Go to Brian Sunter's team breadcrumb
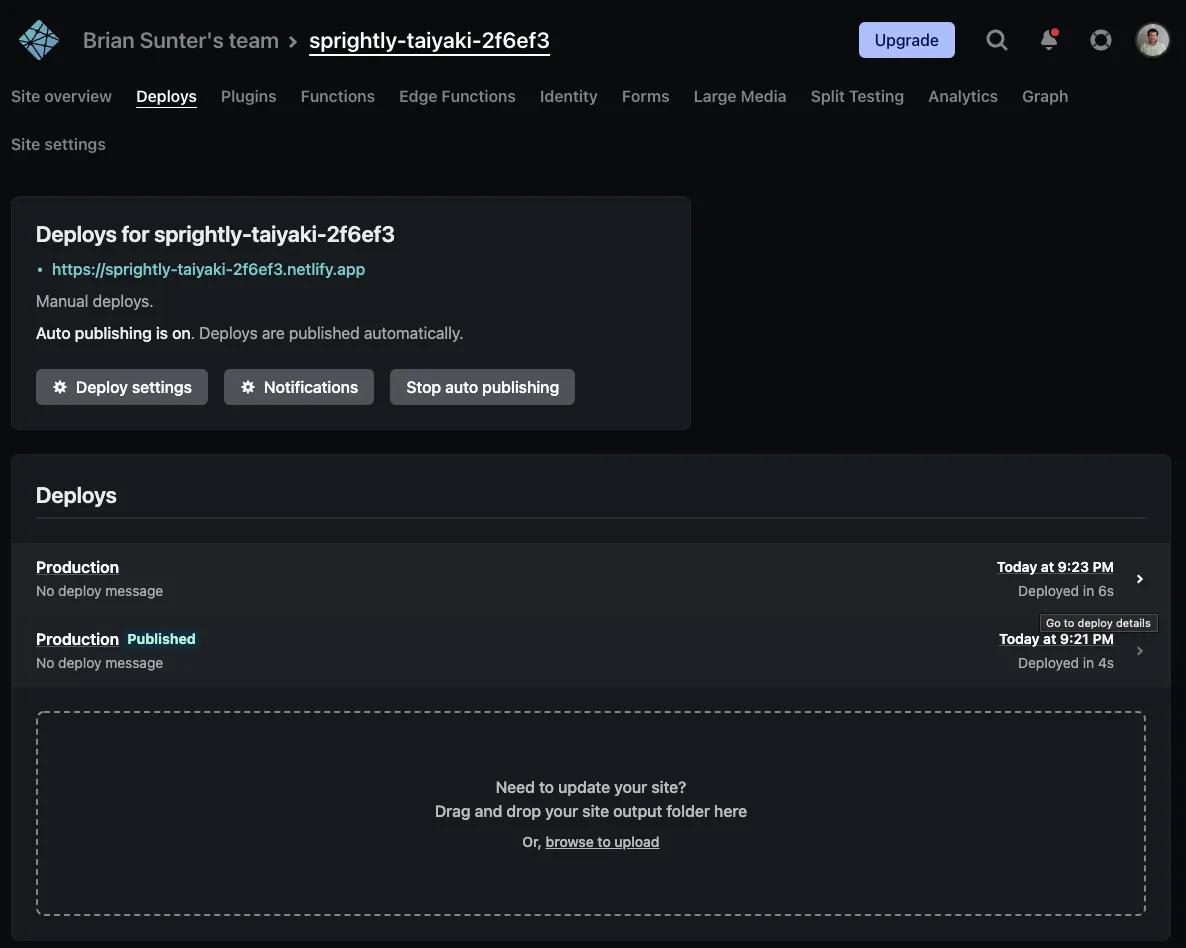 pyautogui.click(x=181, y=41)
